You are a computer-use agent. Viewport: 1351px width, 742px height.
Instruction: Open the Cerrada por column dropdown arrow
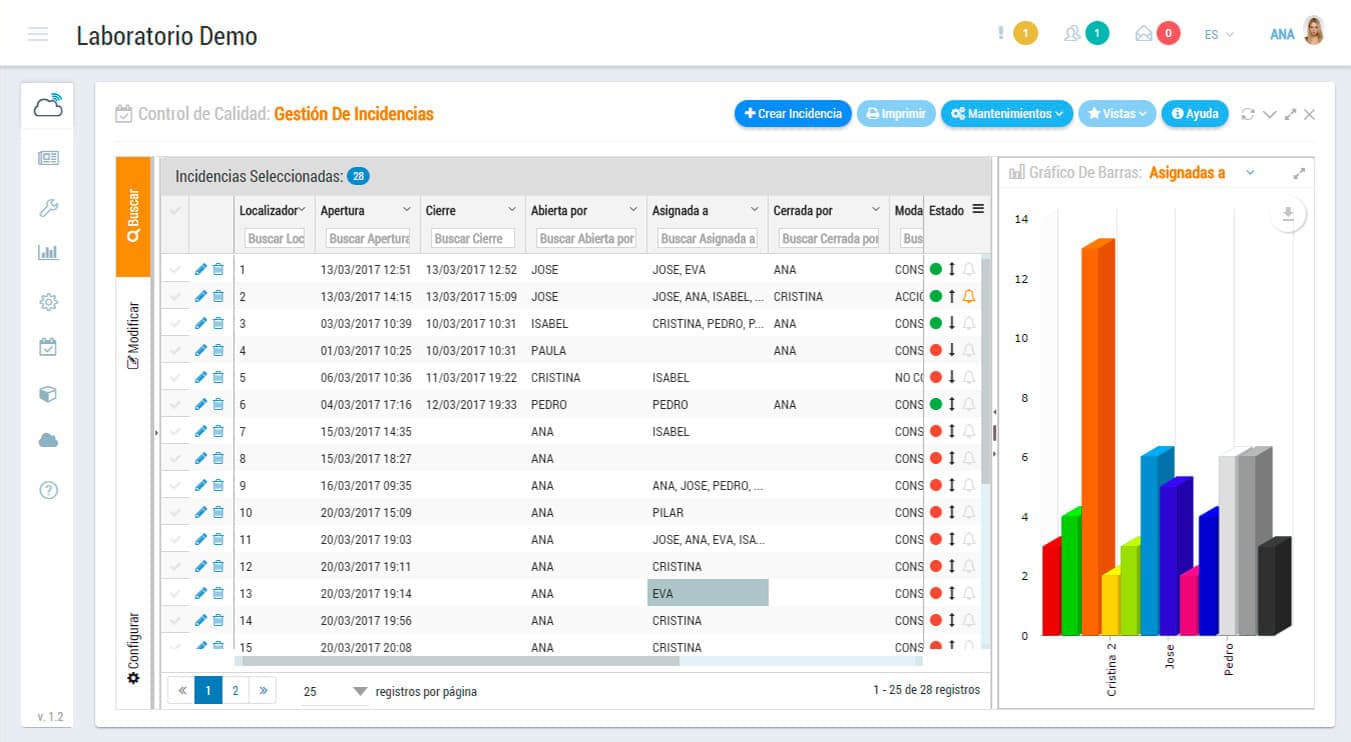[x=875, y=210]
